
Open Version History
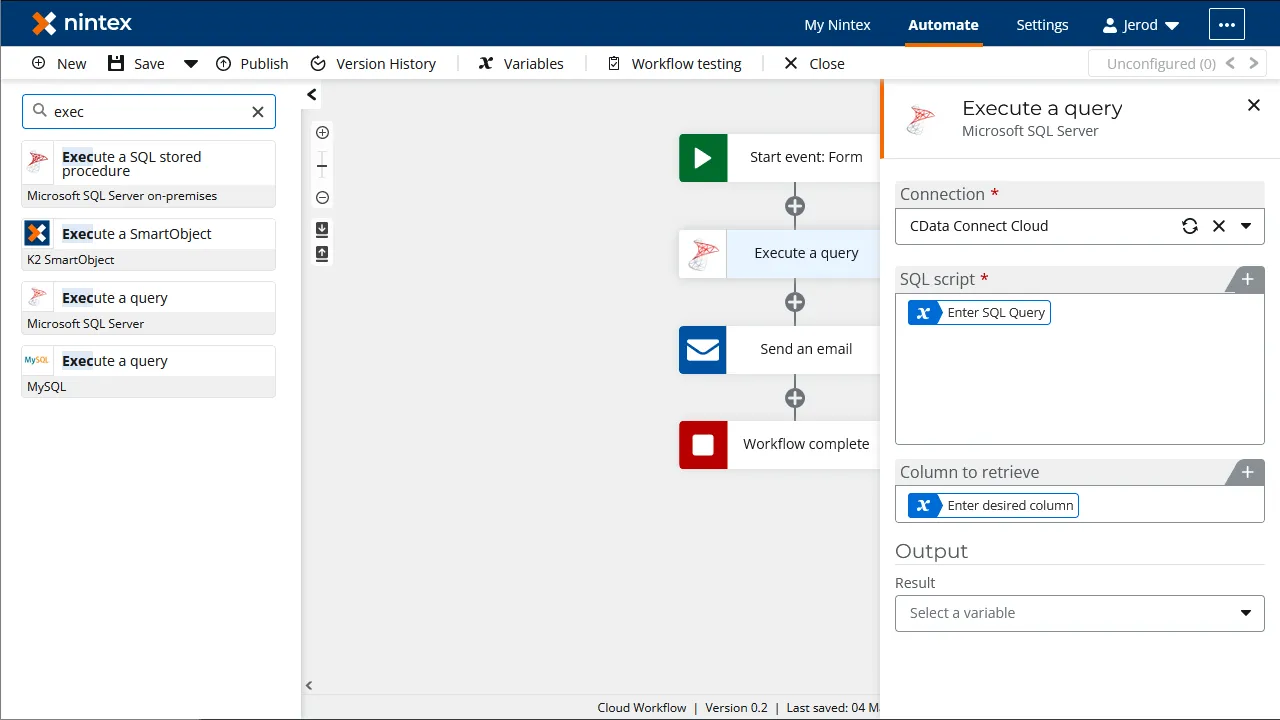(x=374, y=63)
